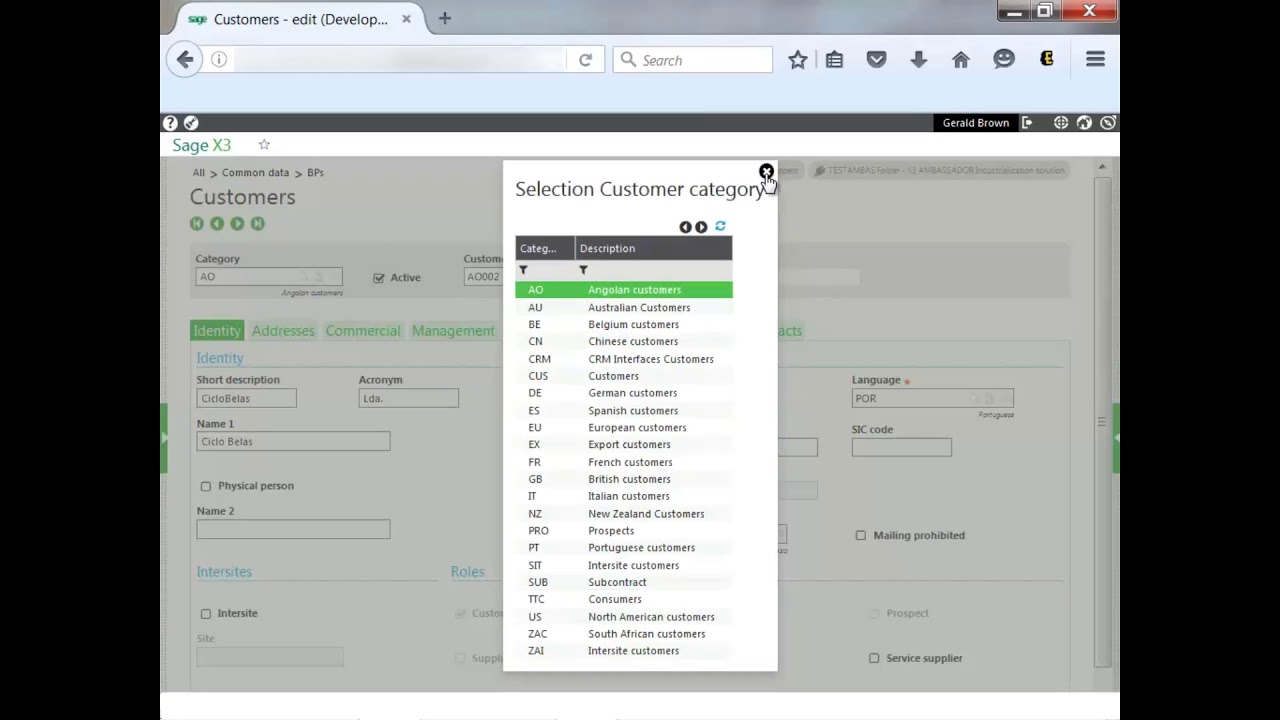1280x720 pixels.
Task: Go to next page in selection list
Action: (x=701, y=227)
